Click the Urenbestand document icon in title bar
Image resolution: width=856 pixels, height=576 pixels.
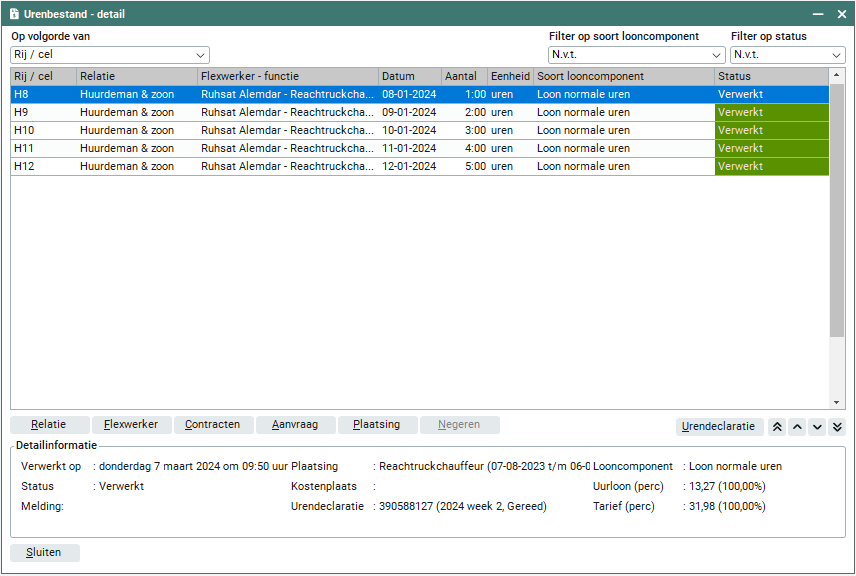[x=14, y=14]
